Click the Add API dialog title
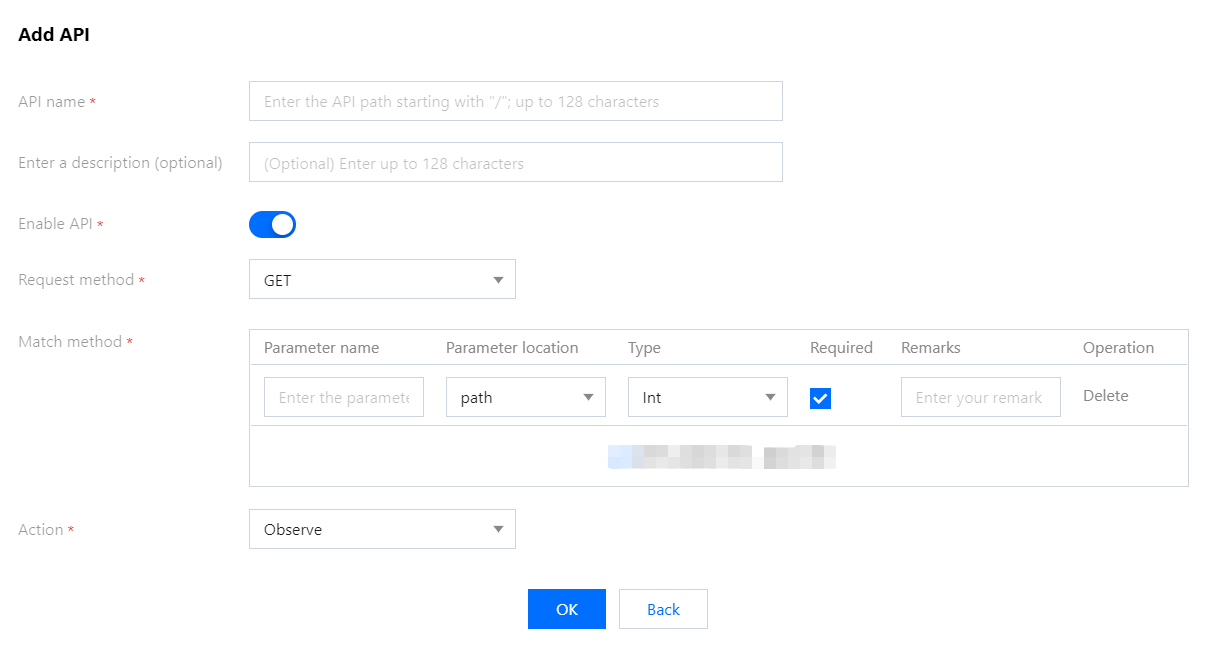 point(54,35)
